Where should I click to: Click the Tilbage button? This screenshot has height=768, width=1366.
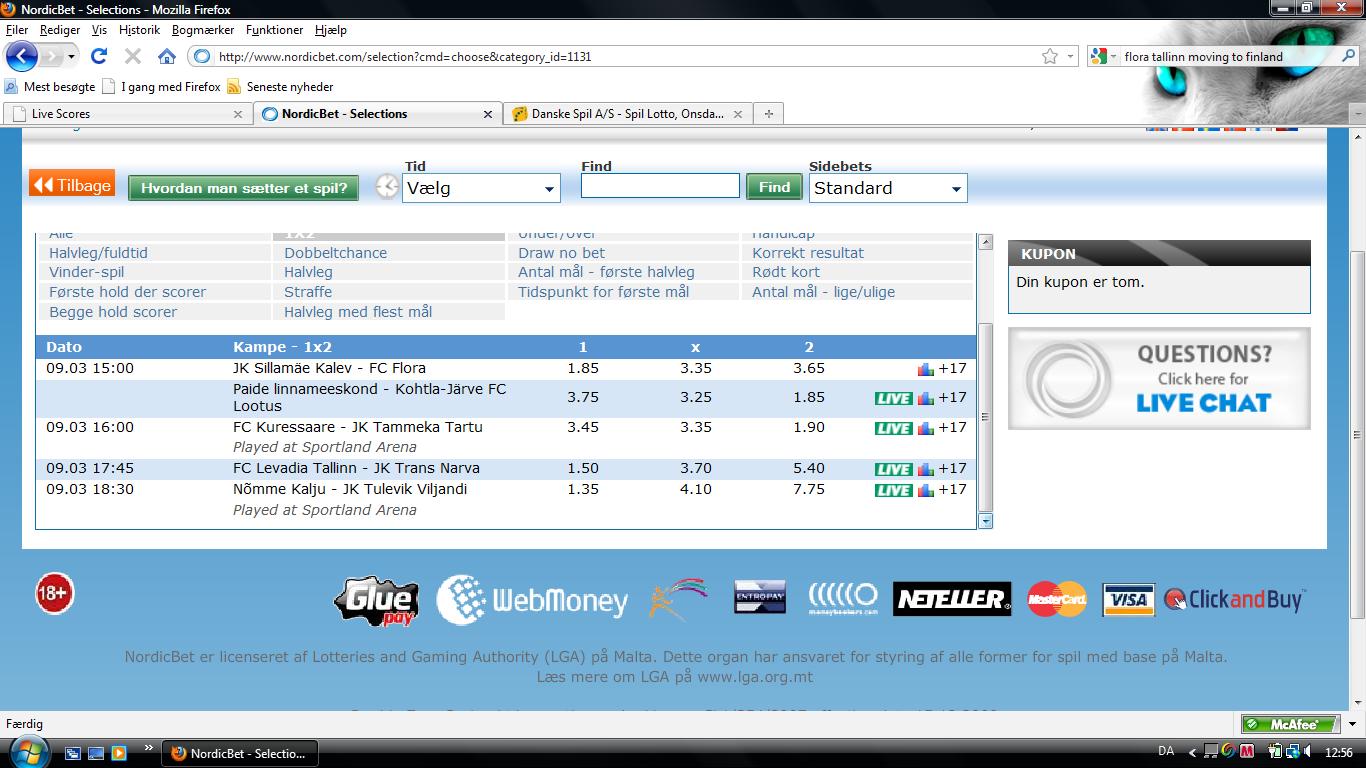tap(72, 185)
